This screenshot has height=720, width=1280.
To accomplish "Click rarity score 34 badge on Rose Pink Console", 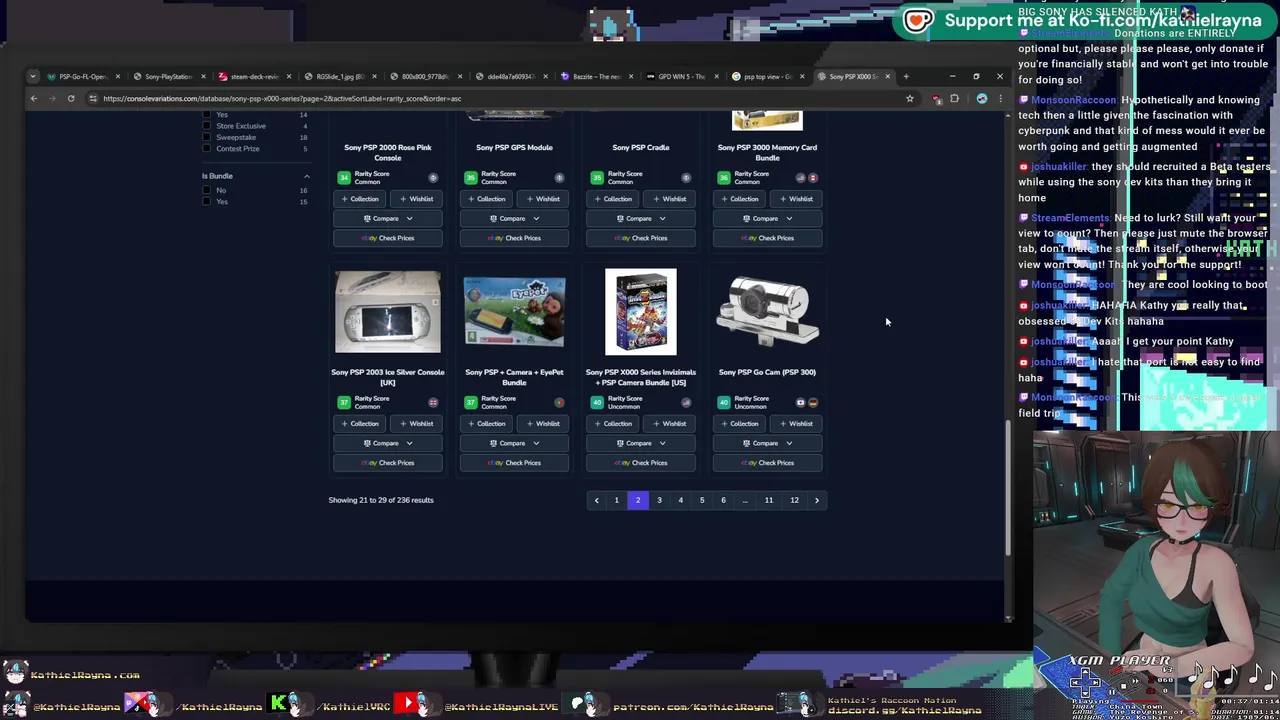I will (x=344, y=177).
